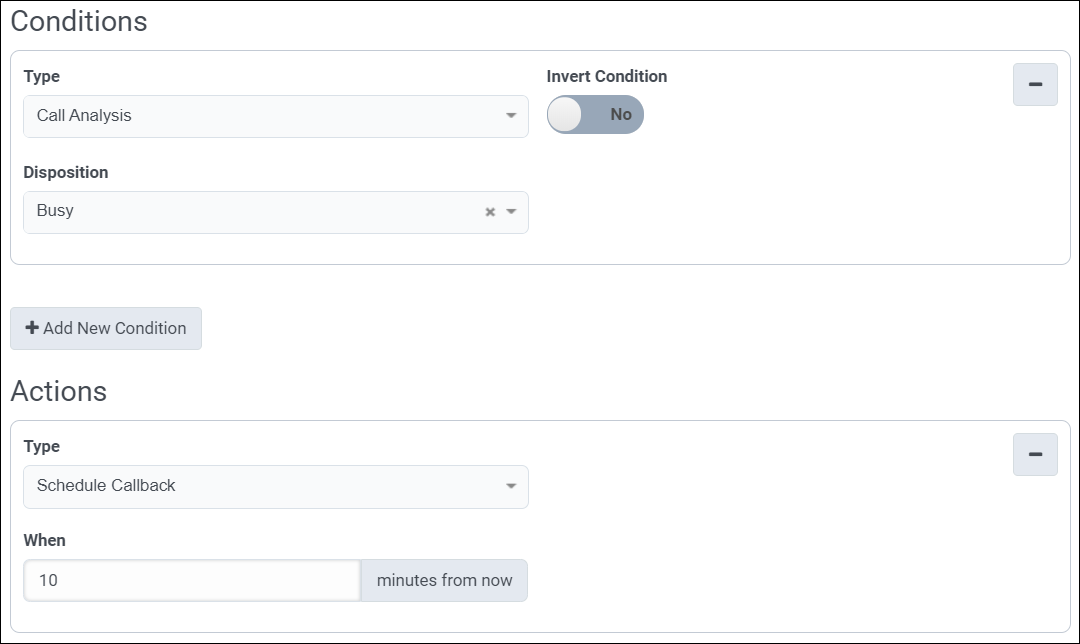Click the Conditions heading
1080x644 pixels.
tap(79, 21)
